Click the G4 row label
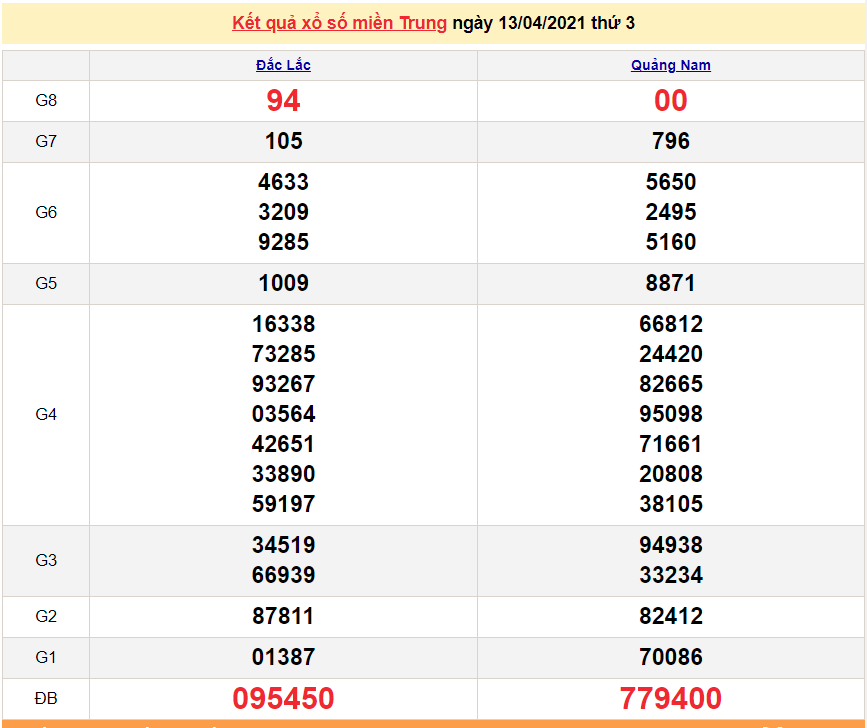Screen dimensions: 867x728 46,414
